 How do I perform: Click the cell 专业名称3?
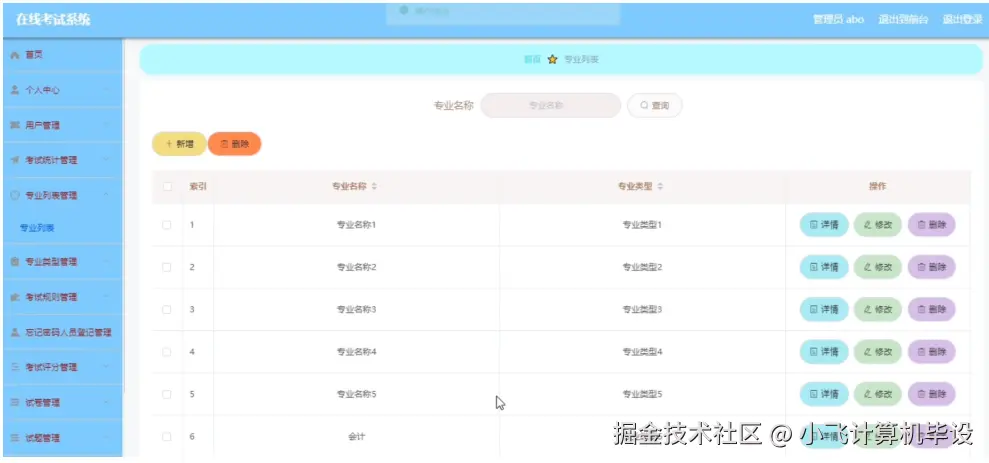[x=356, y=309]
